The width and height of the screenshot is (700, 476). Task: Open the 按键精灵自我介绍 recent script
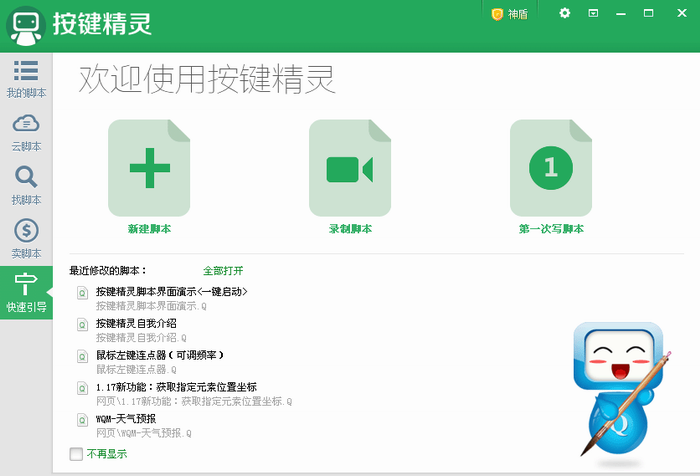(x=136, y=324)
